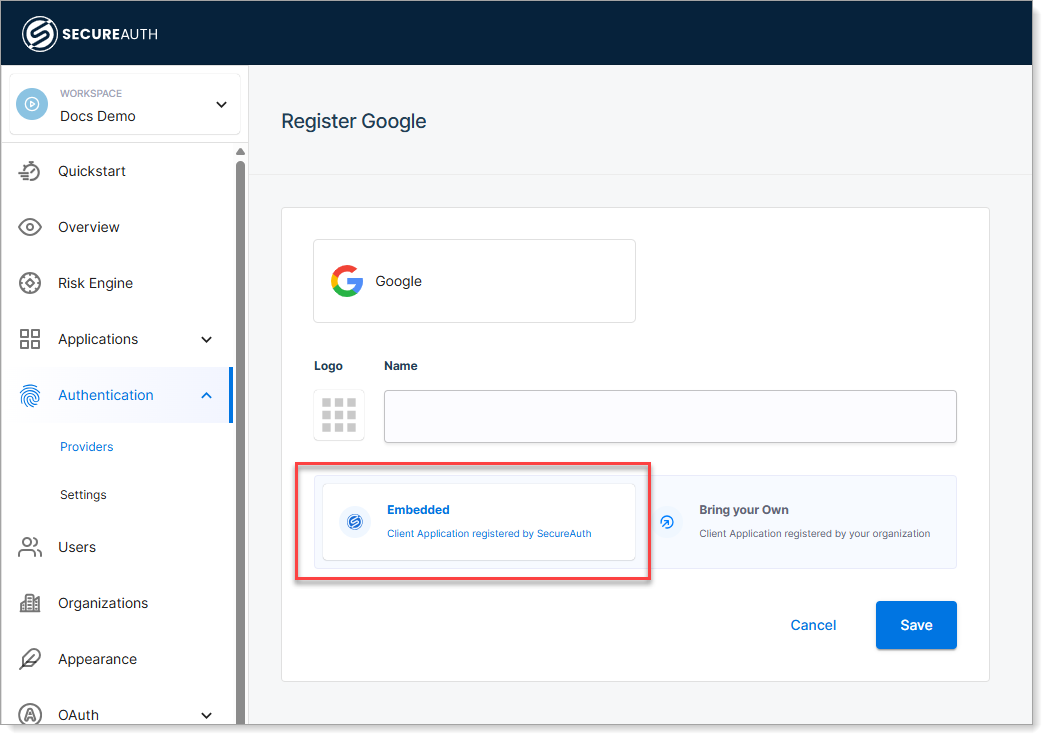Go to Users section
1048x740 pixels.
click(x=77, y=547)
